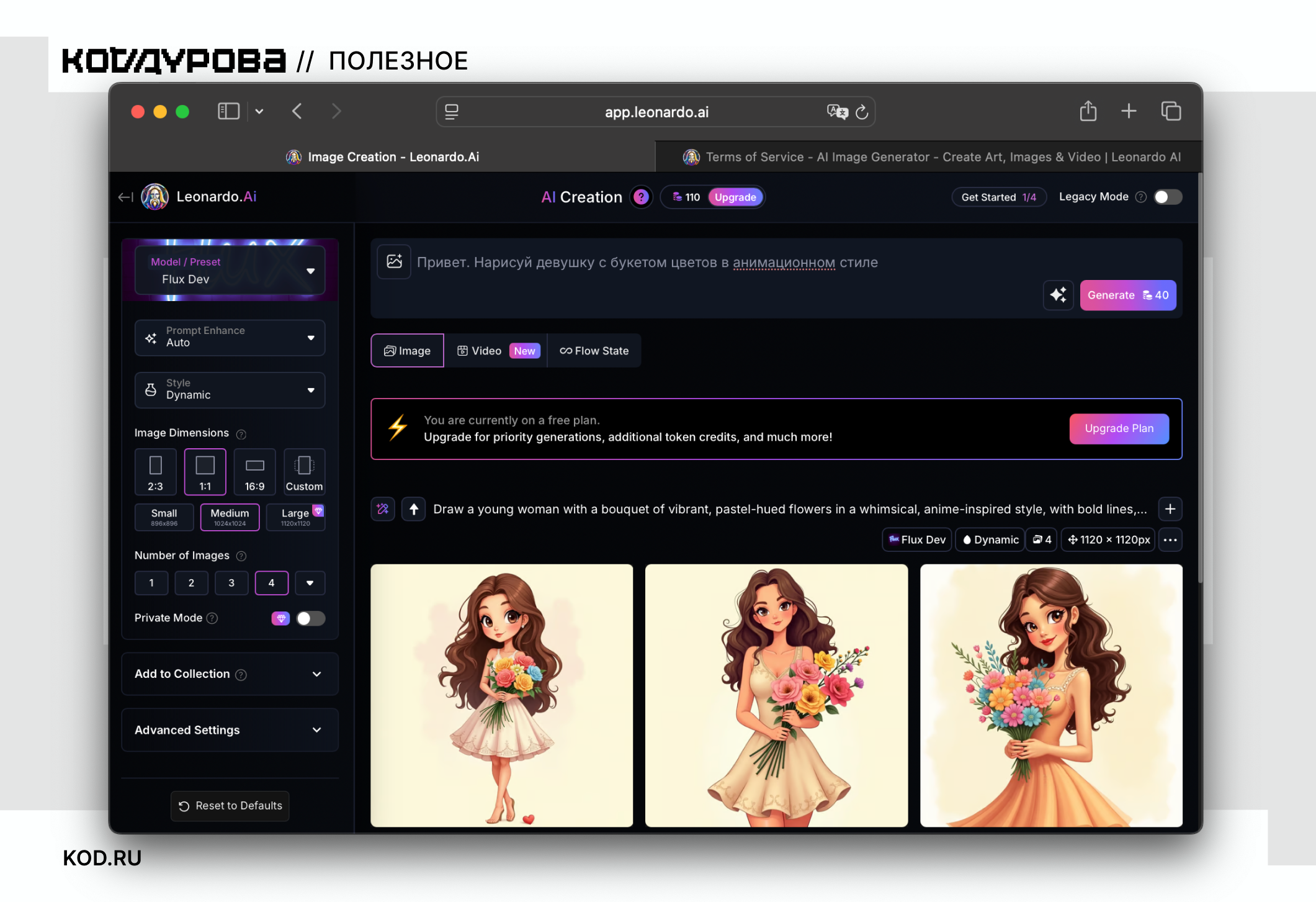1316x902 pixels.
Task: Click the Private Mode premium diamond badge
Action: (280, 618)
